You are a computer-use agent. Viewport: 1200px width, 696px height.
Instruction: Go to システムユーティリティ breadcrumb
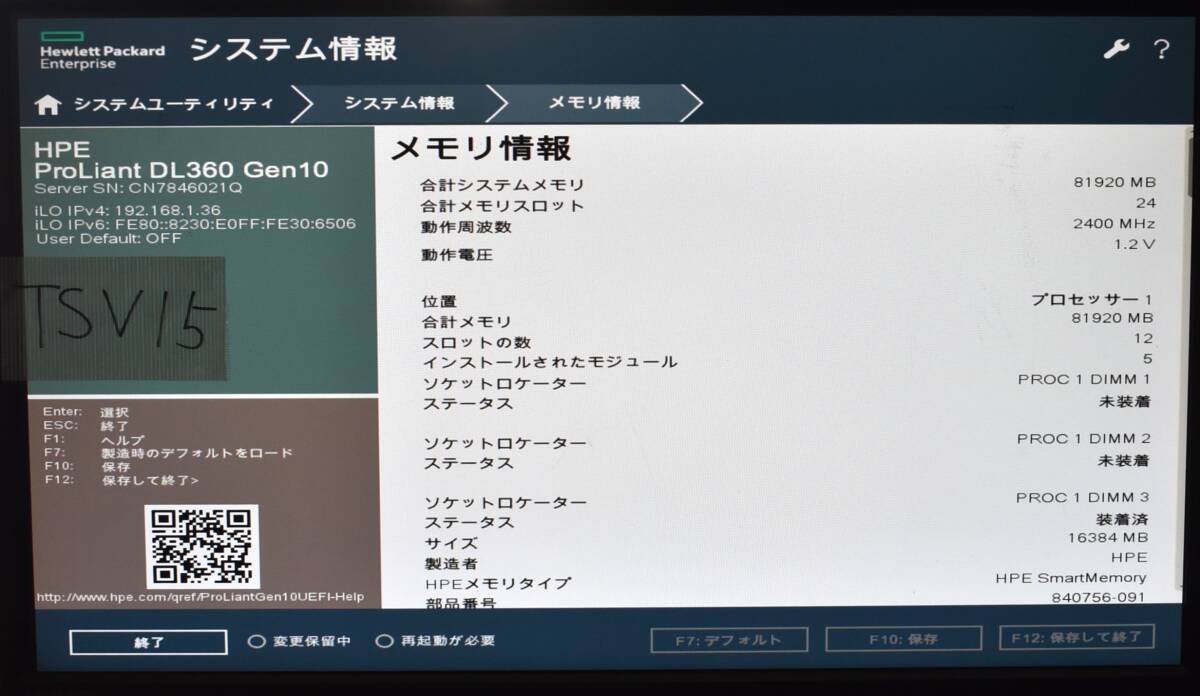coord(173,104)
